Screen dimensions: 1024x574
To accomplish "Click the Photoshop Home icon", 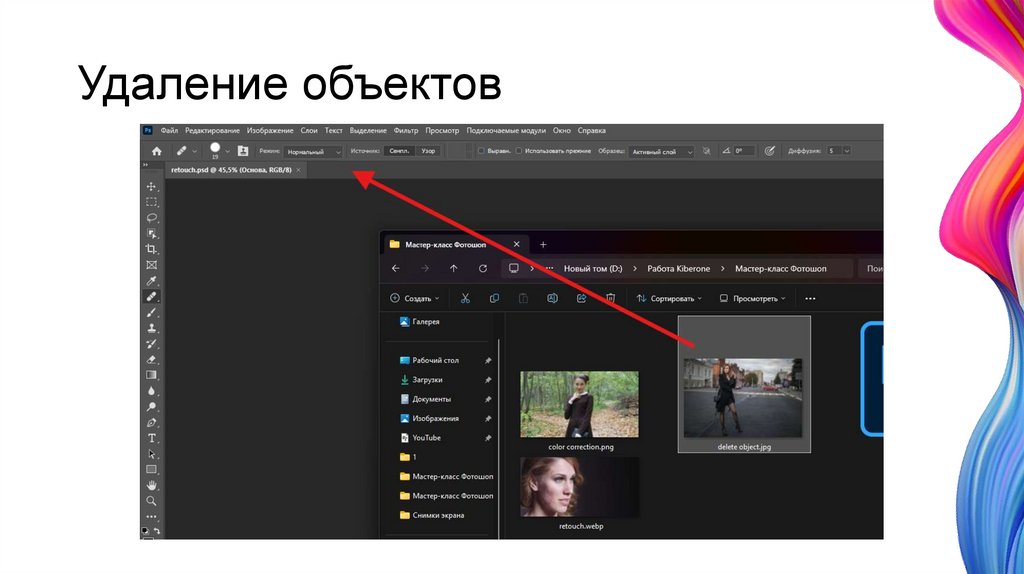I will 157,151.
